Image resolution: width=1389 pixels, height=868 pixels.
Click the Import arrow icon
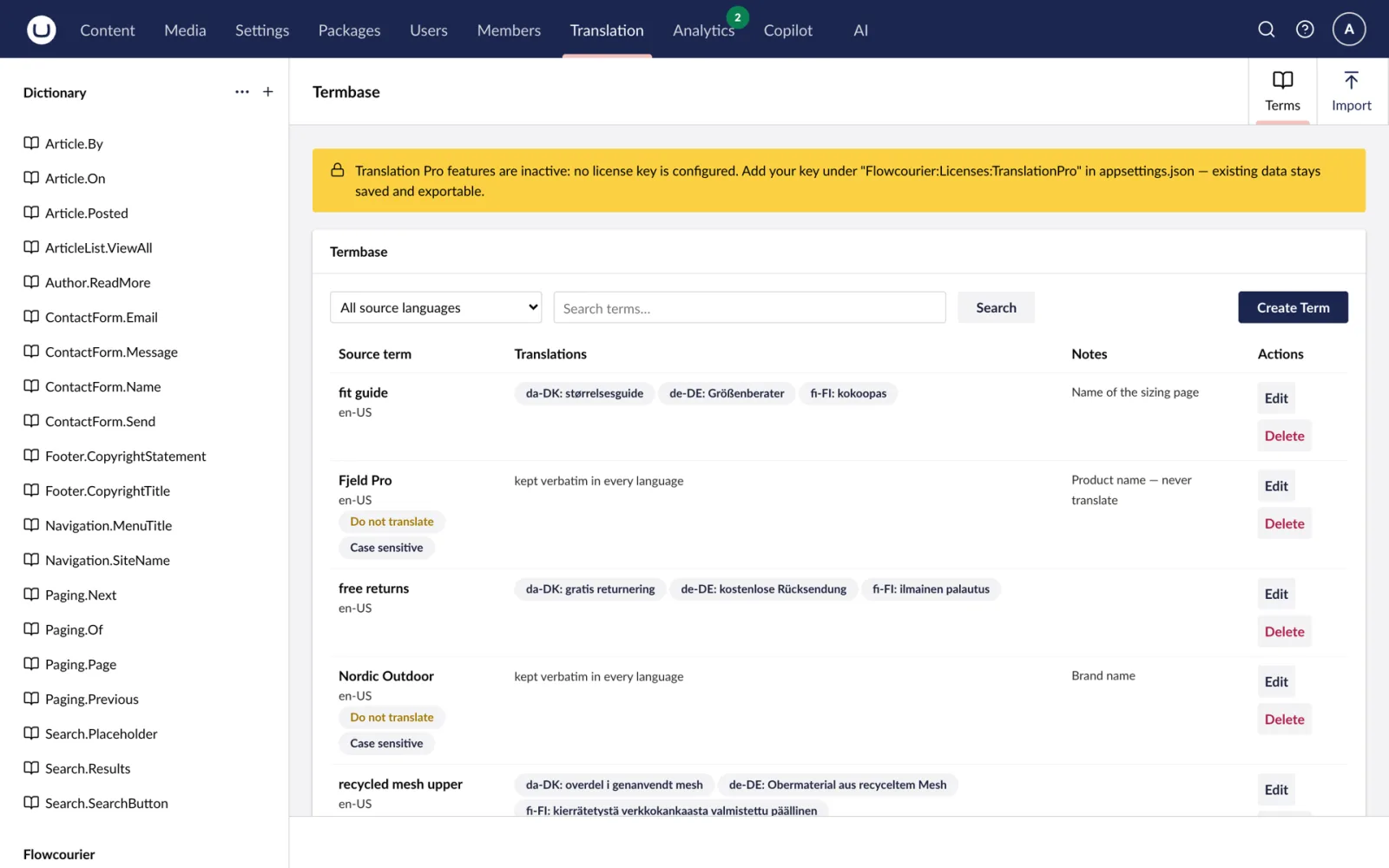point(1351,80)
